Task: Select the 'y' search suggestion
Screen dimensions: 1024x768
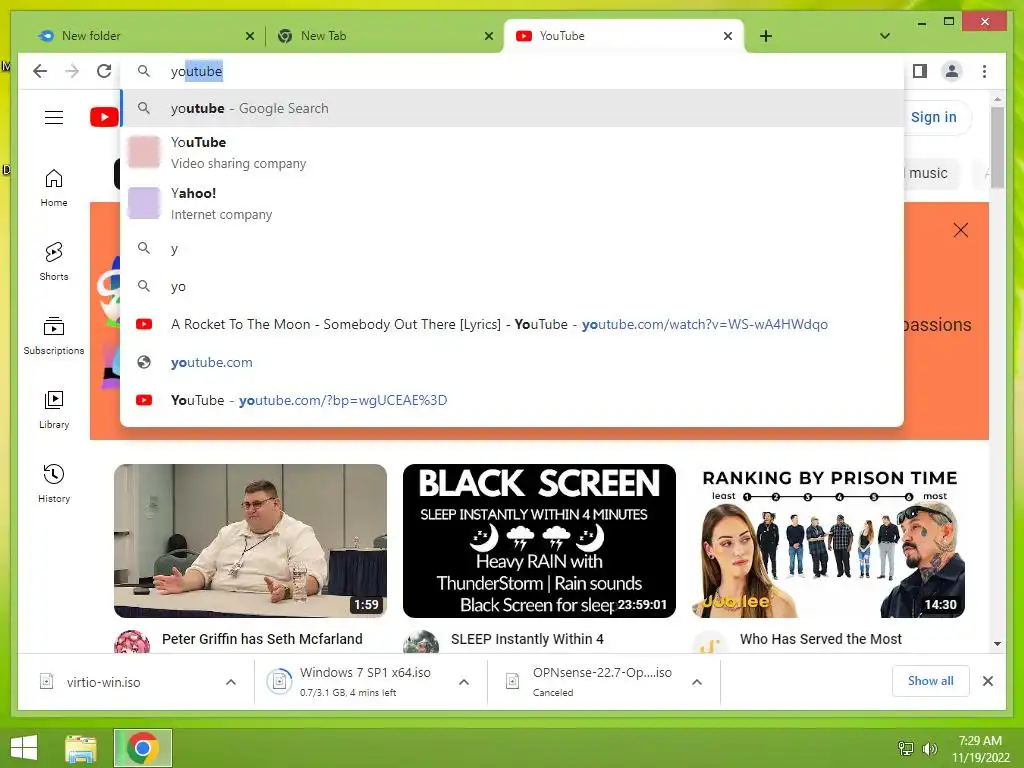Action: click(512, 249)
